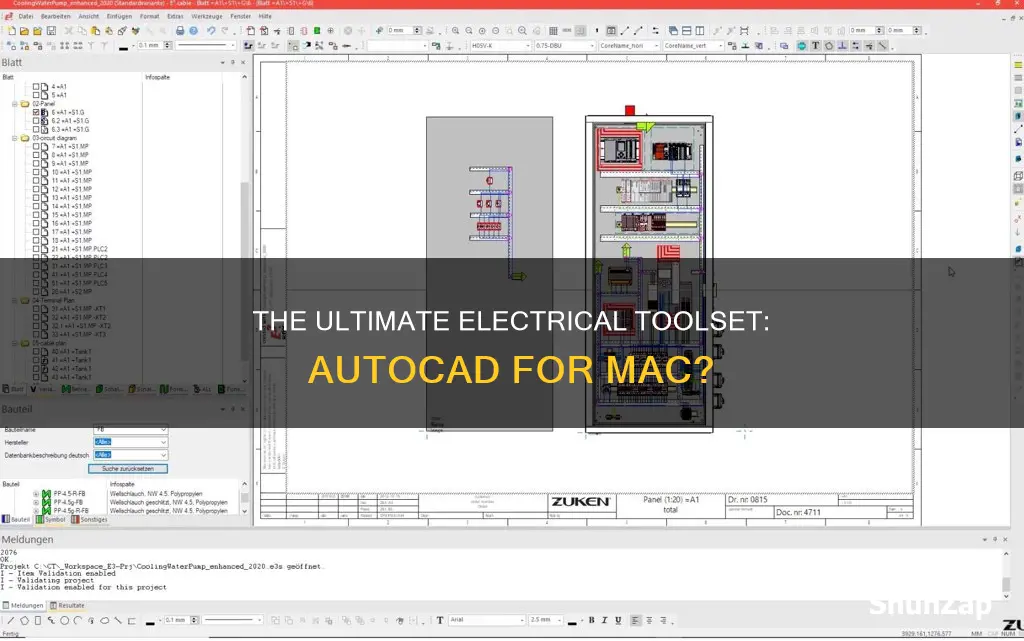1024x641 pixels.
Task: Open the Hilfe menu
Action: [264, 16]
